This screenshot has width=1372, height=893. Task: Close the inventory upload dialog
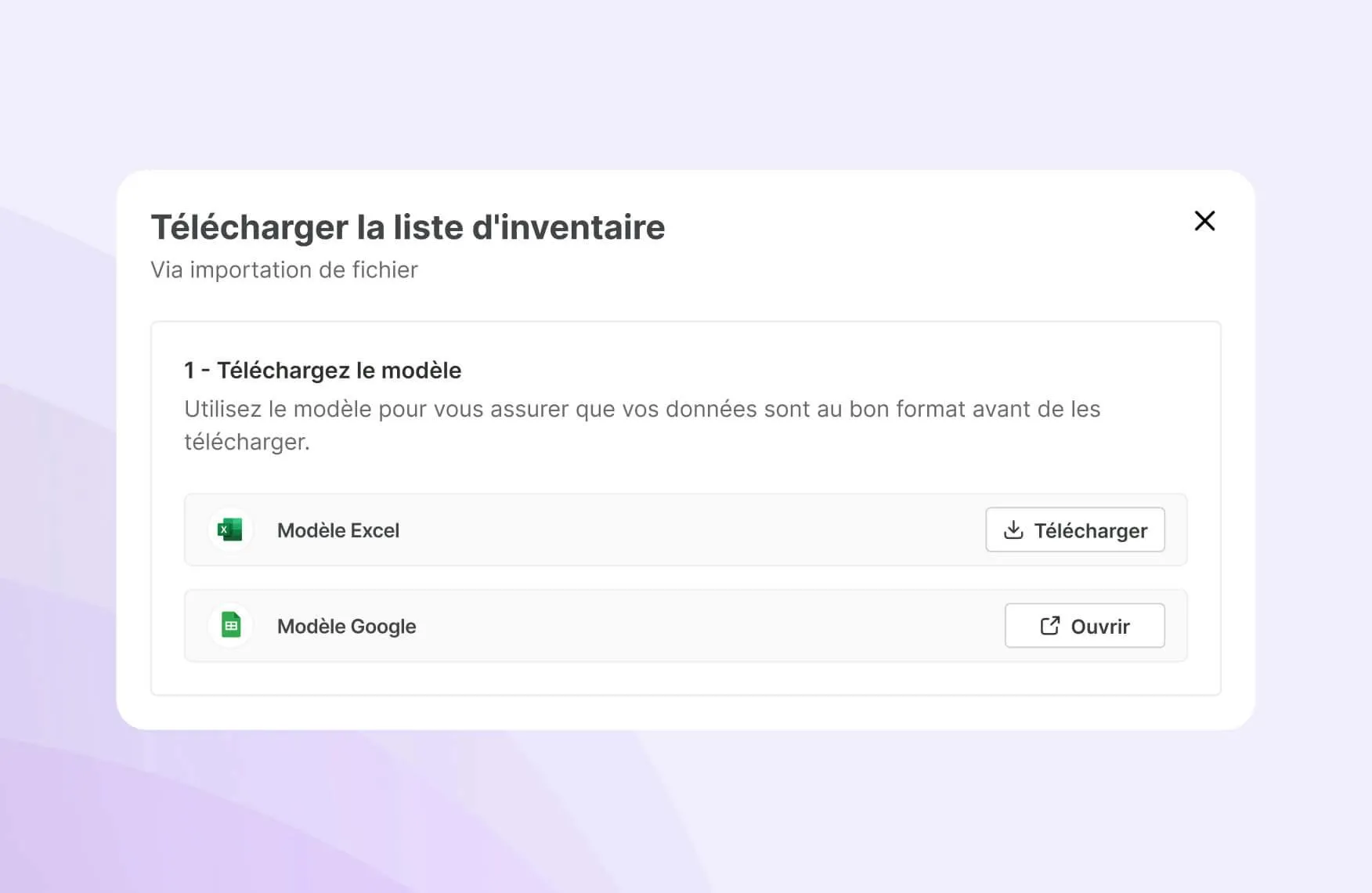click(1204, 221)
